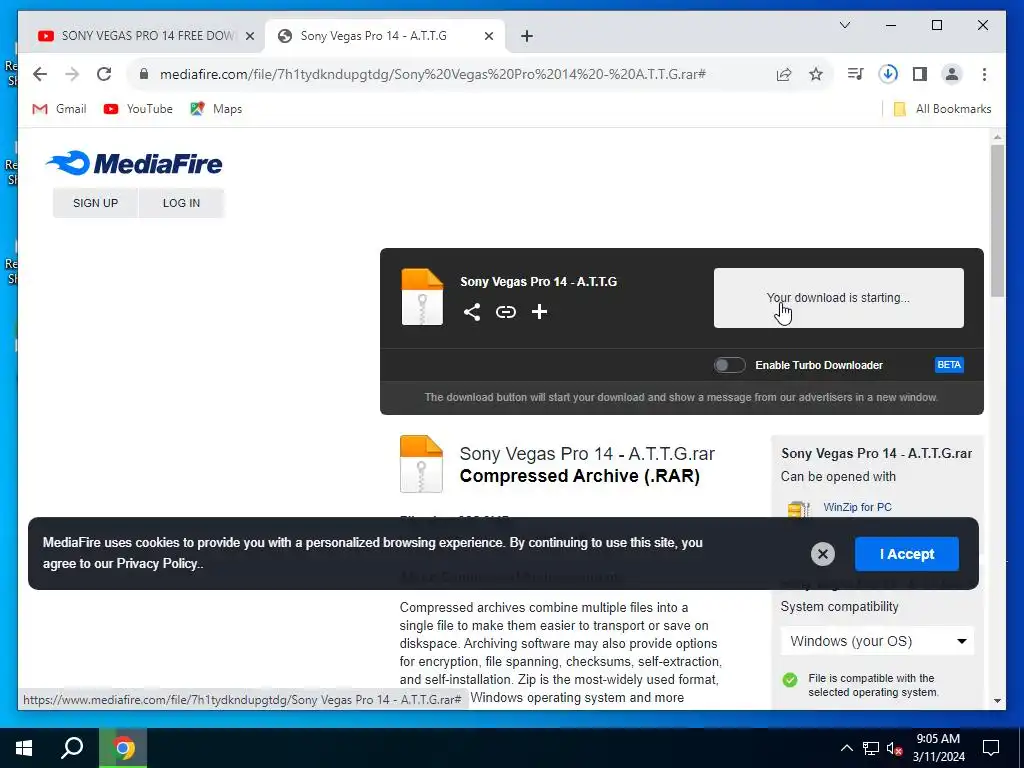Open the notification center
This screenshot has height=768, width=1024.
991,748
